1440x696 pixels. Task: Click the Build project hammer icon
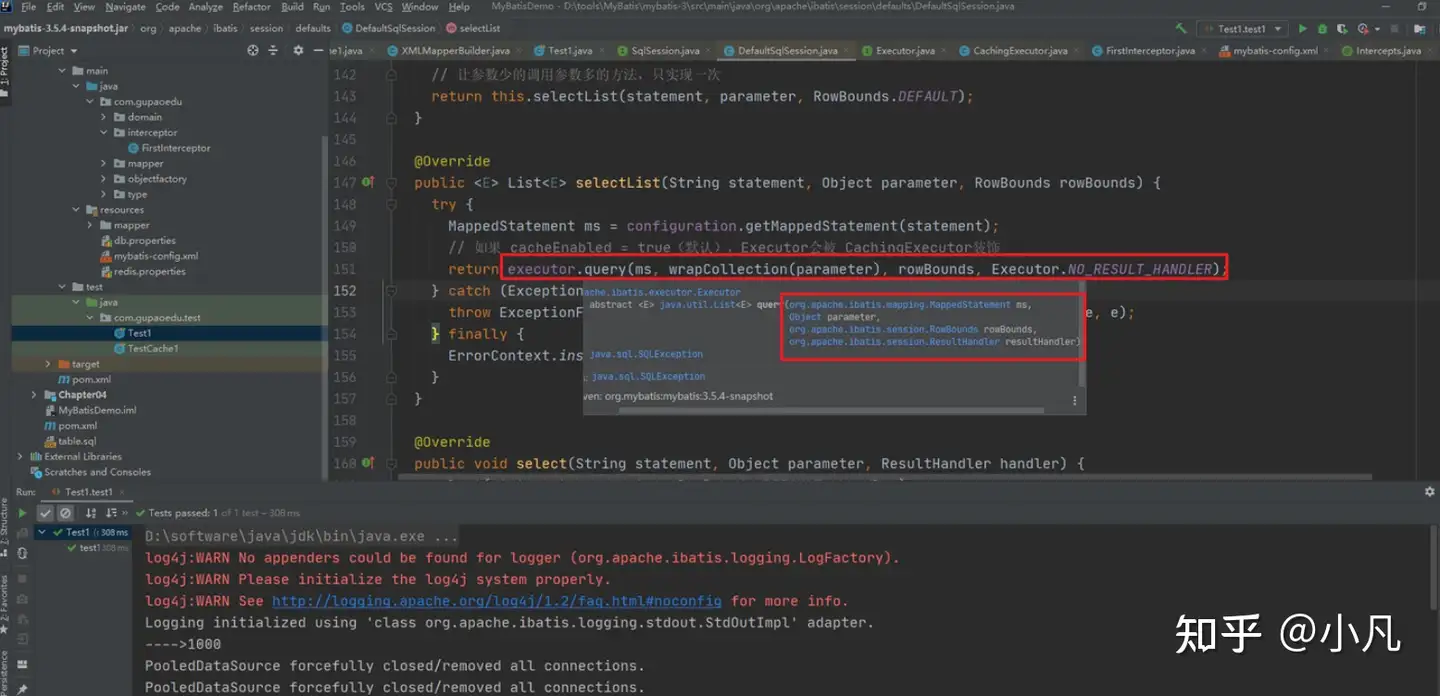(1181, 29)
